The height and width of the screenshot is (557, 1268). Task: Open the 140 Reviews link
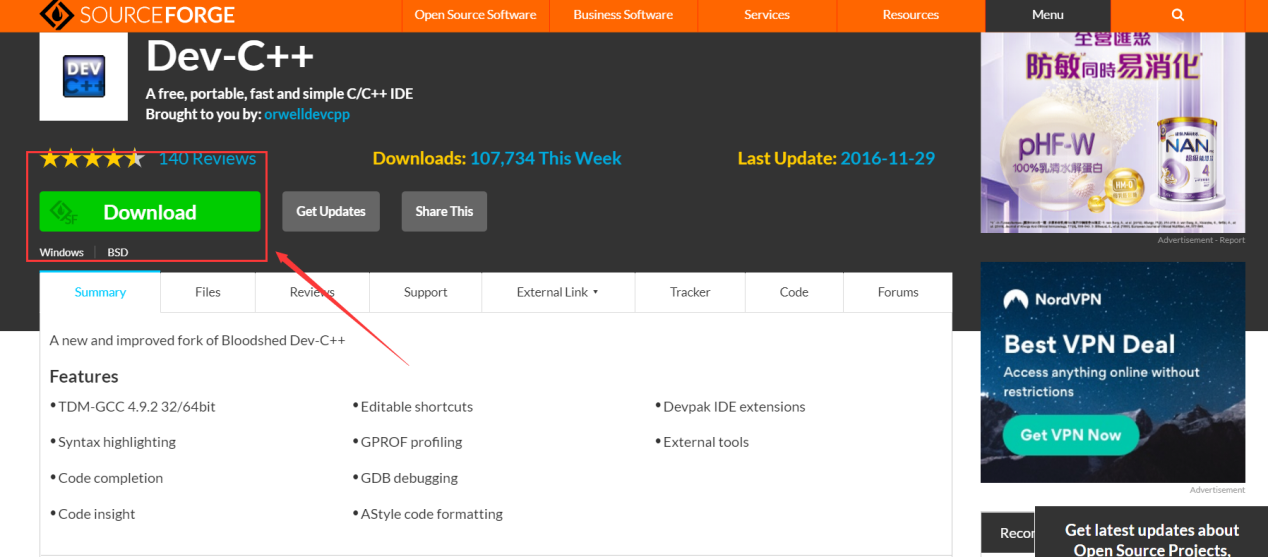[x=207, y=159]
